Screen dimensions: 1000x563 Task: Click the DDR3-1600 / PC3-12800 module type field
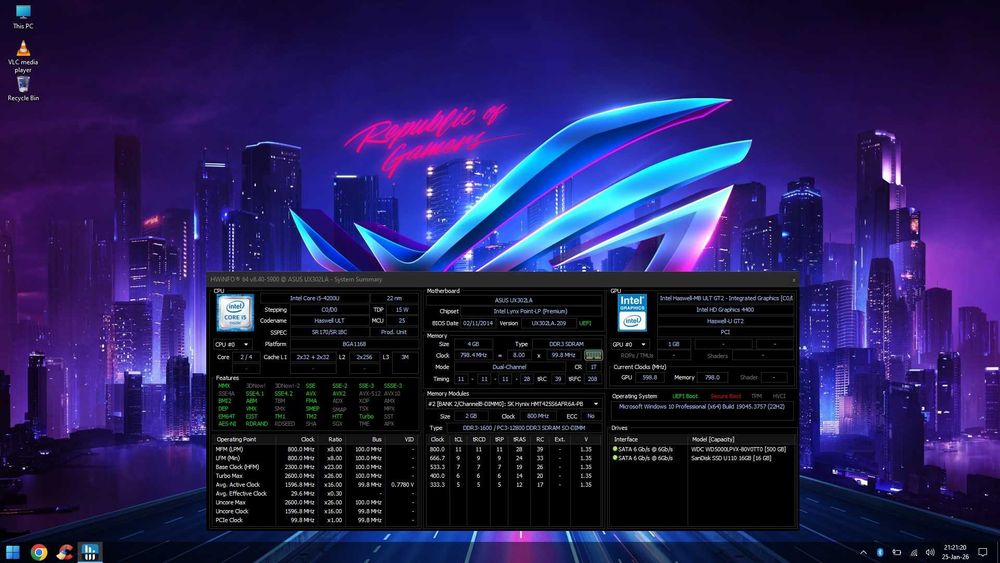coord(523,428)
